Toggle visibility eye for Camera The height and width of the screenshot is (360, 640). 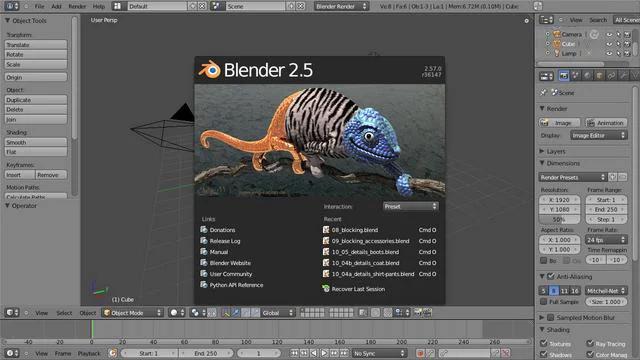tap(609, 34)
